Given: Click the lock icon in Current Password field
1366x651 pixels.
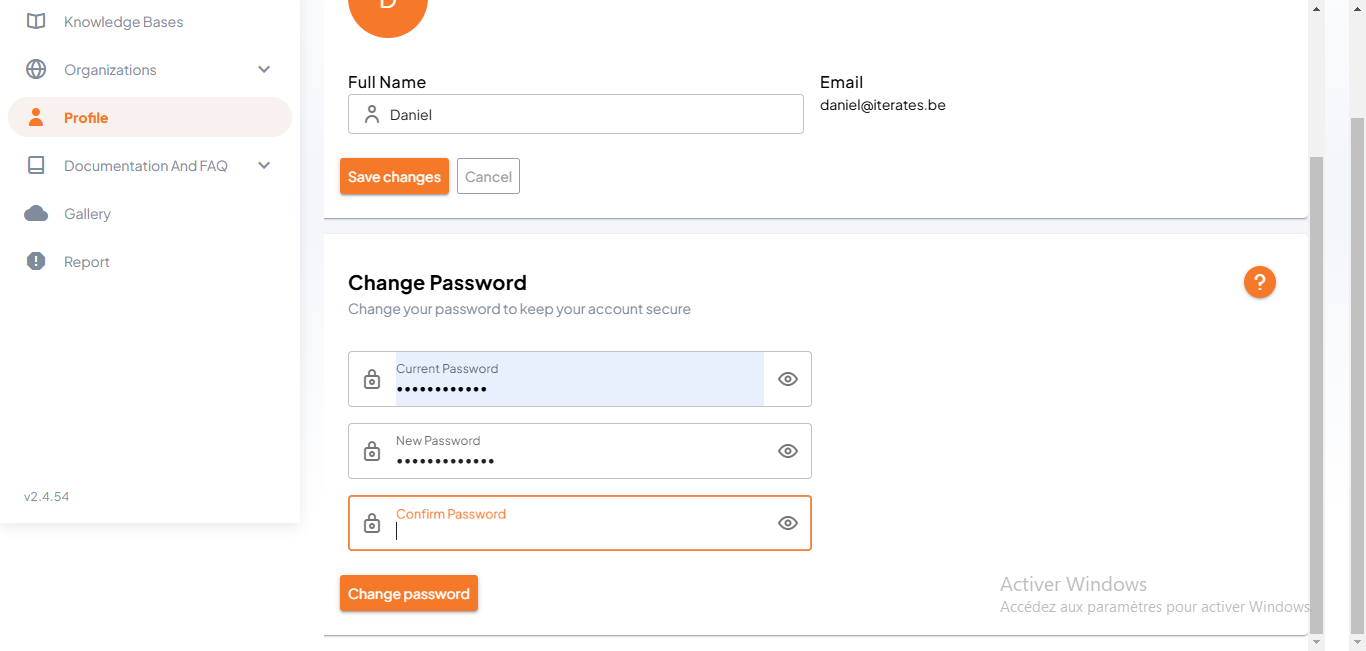Looking at the screenshot, I should click(372, 379).
